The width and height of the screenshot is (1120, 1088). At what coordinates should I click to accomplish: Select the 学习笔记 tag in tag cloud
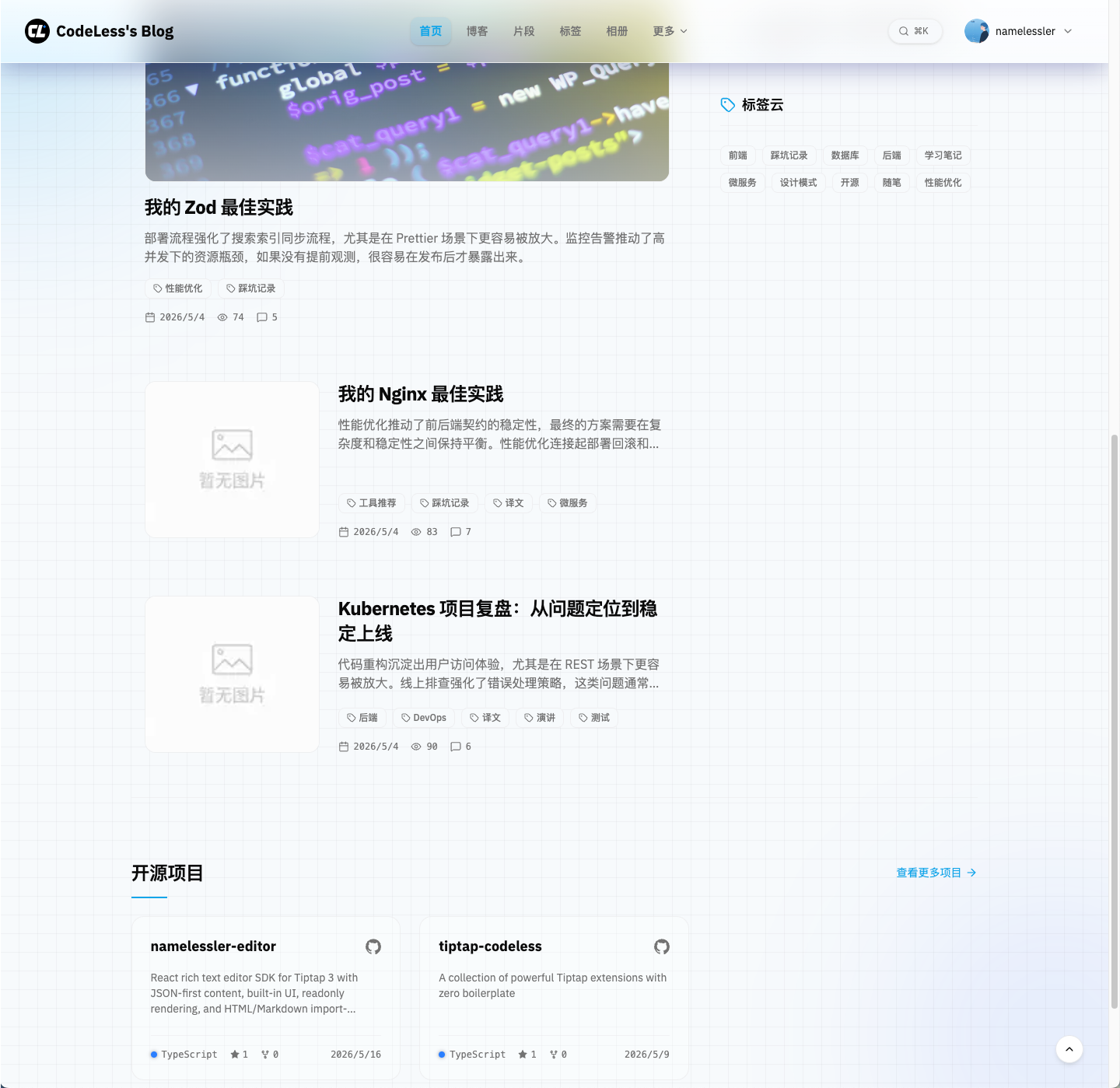click(943, 156)
